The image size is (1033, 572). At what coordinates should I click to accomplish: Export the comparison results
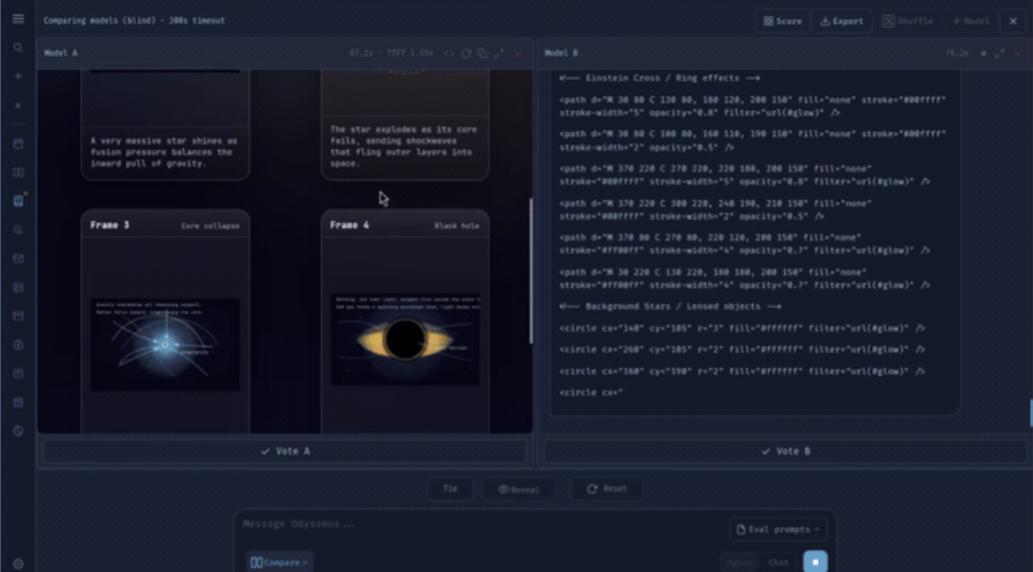click(841, 21)
